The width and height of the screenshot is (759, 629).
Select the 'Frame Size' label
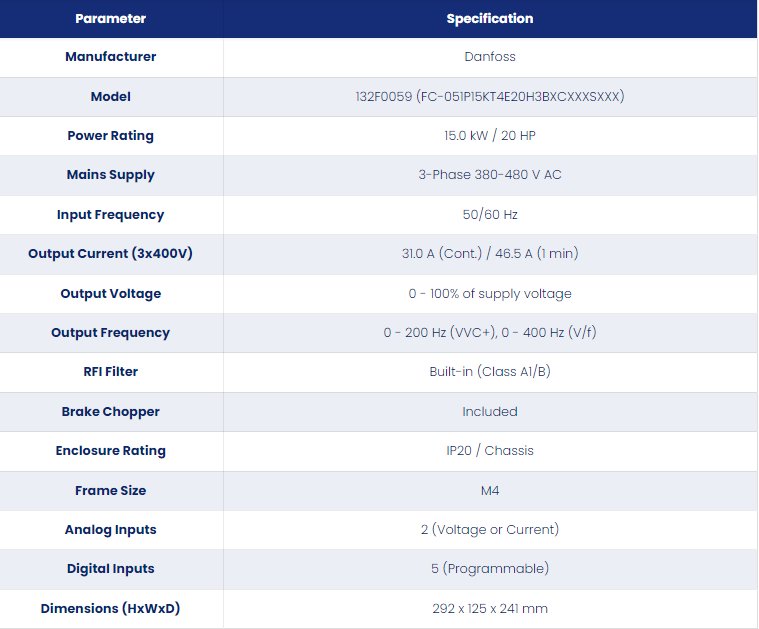click(110, 491)
